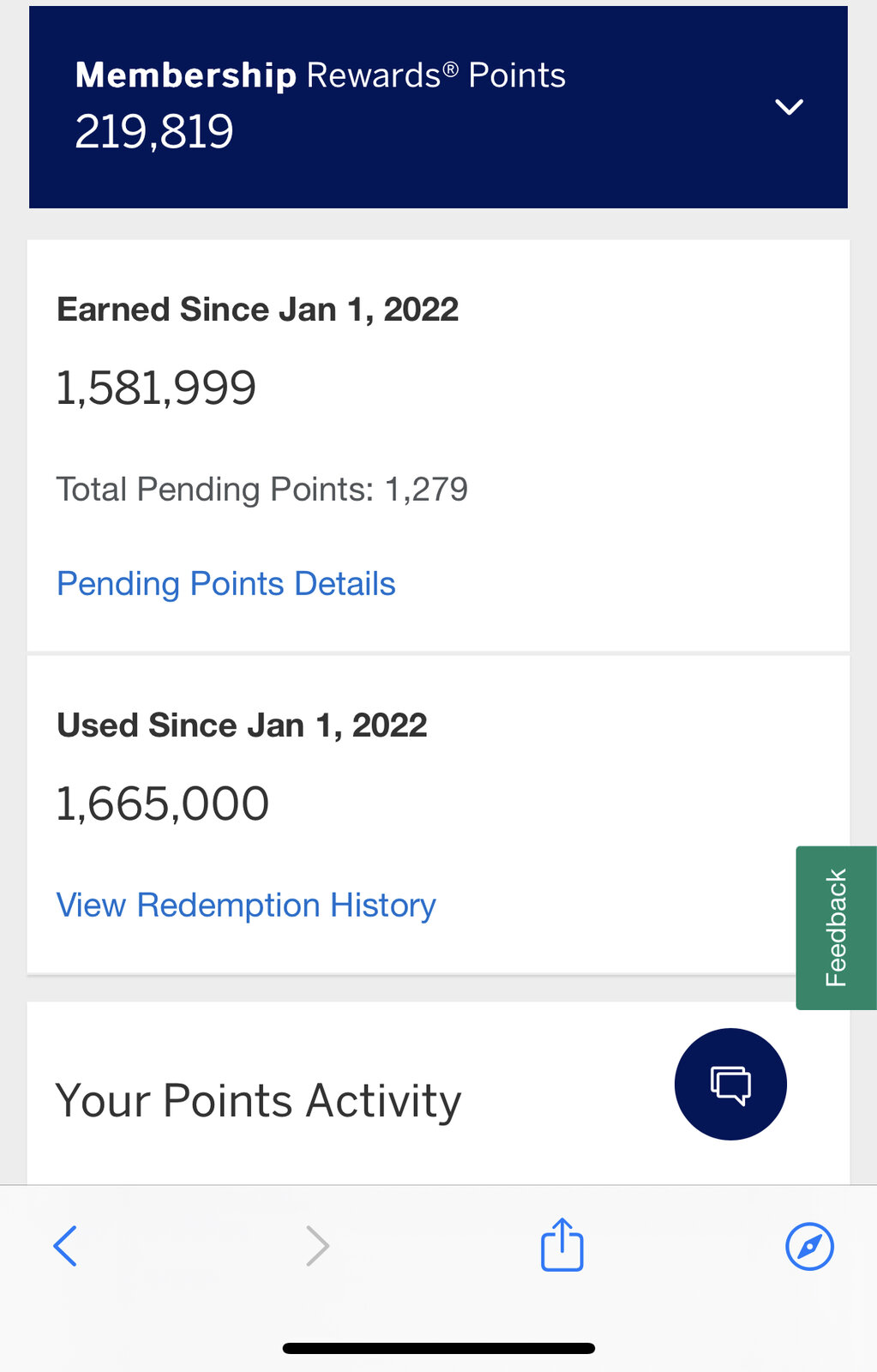Tap the Earned Since Jan 1, 2022 heading
Image resolution: width=877 pixels, height=1372 pixels.
point(258,310)
